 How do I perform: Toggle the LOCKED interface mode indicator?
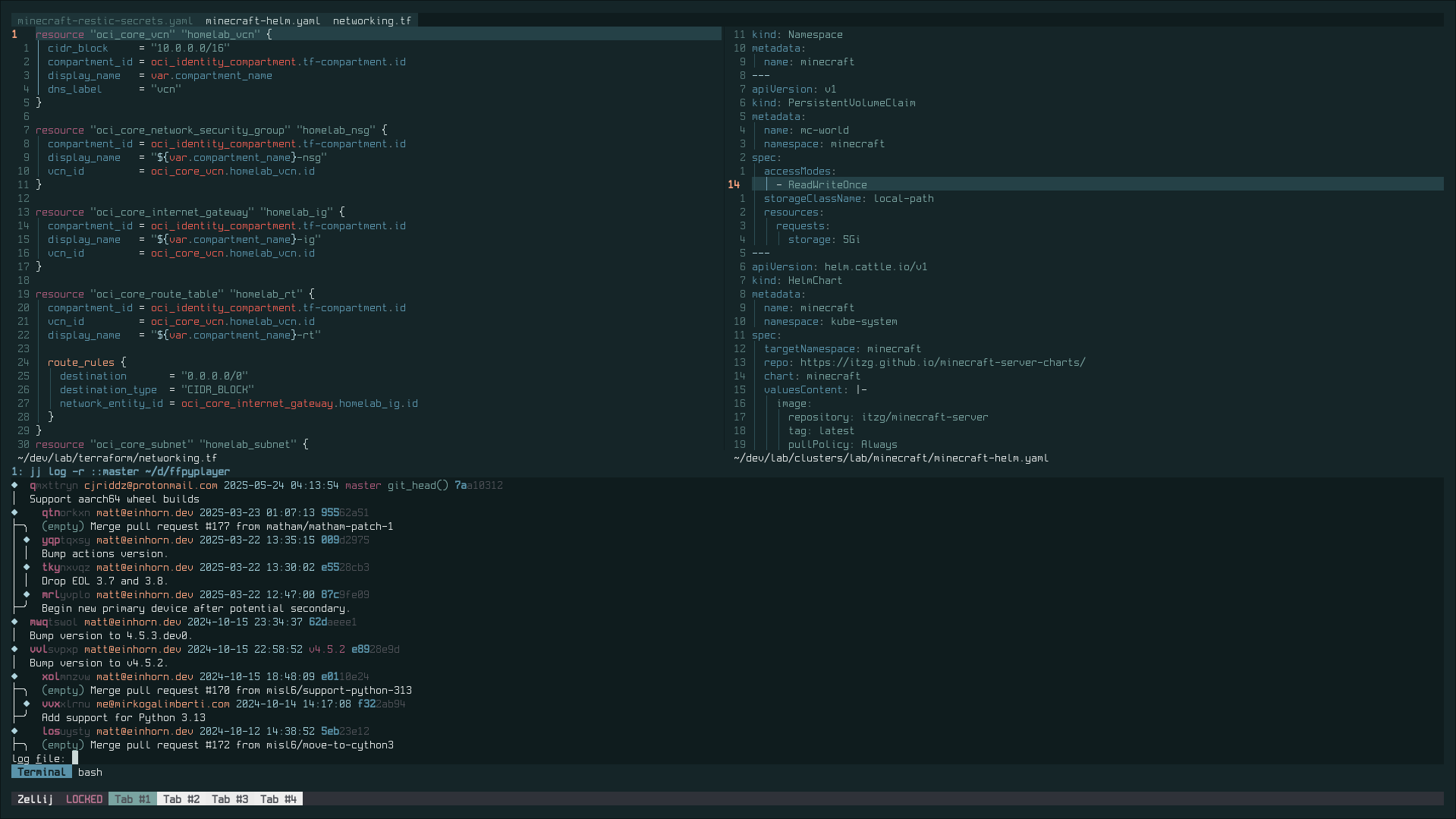83,799
